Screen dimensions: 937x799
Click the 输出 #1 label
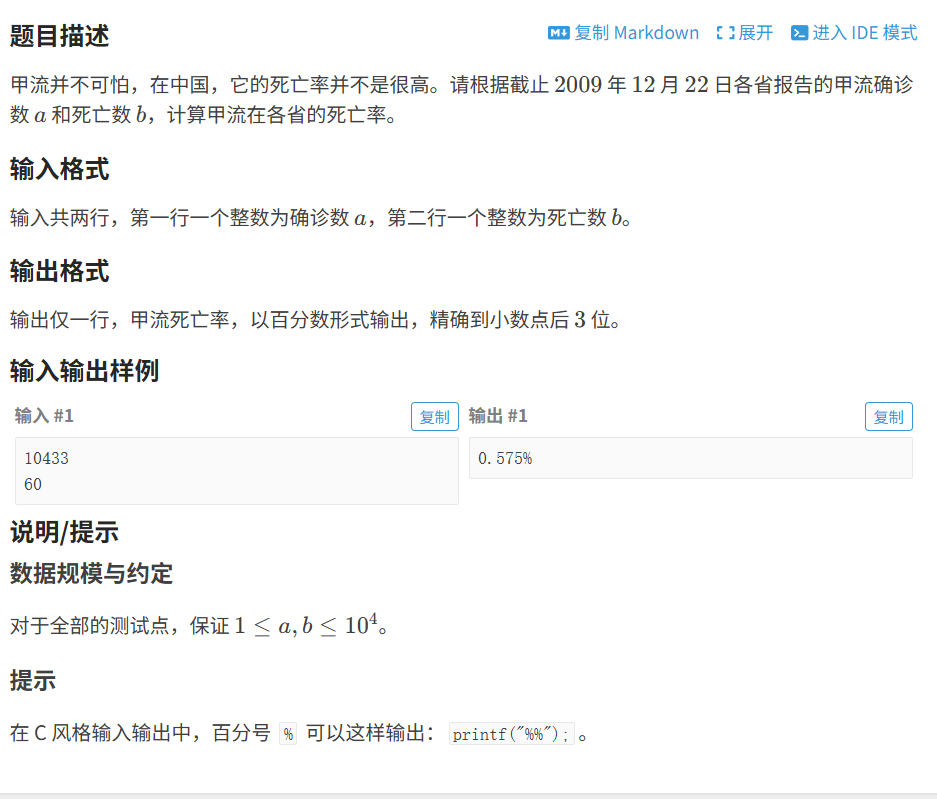click(x=498, y=415)
